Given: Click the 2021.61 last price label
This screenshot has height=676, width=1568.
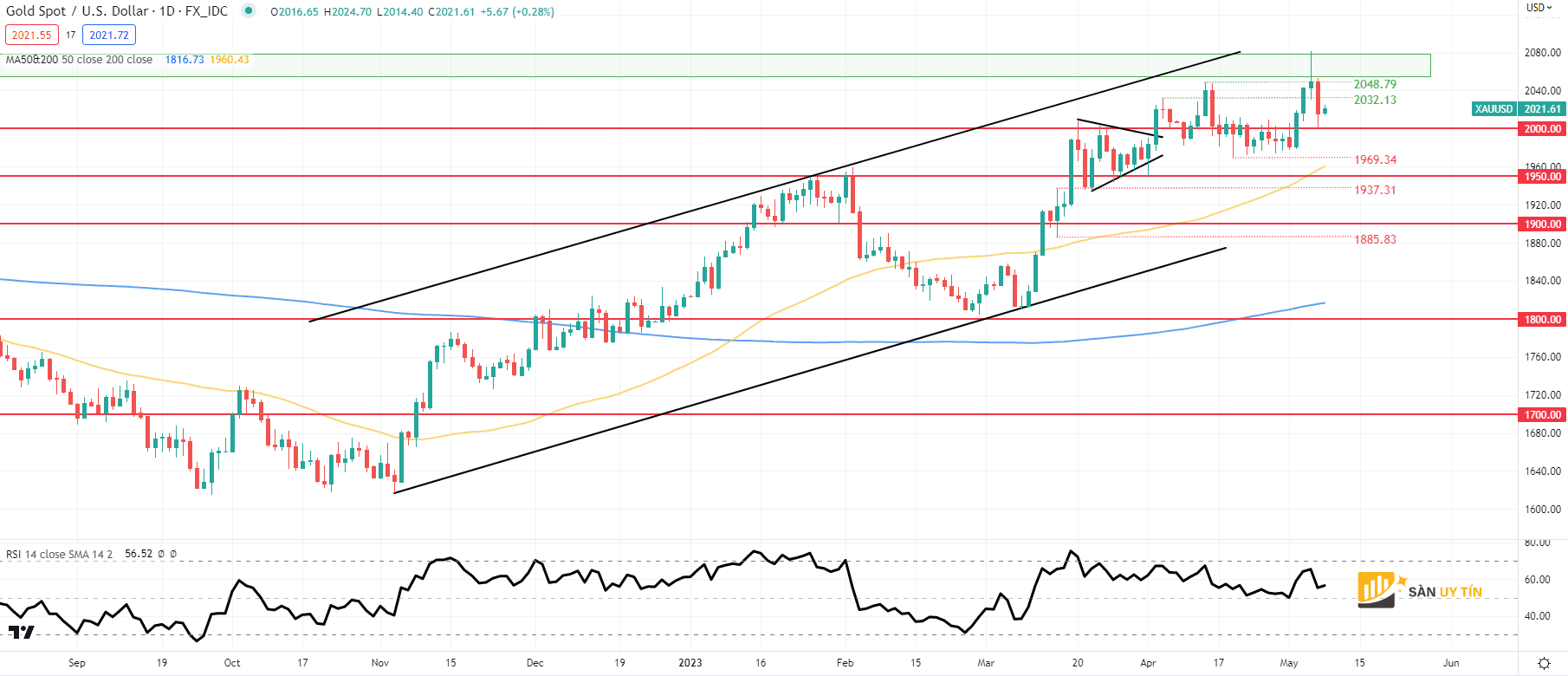Looking at the screenshot, I should point(1543,109).
